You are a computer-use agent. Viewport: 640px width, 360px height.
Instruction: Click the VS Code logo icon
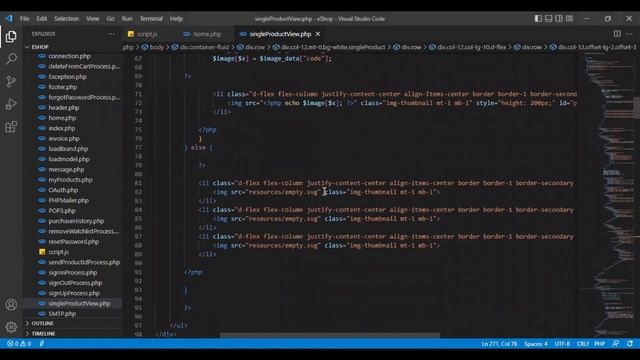point(9,18)
